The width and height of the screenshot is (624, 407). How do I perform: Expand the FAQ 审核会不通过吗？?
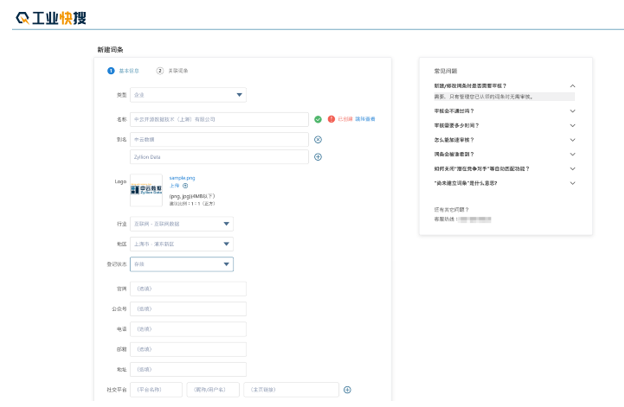(x=572, y=111)
